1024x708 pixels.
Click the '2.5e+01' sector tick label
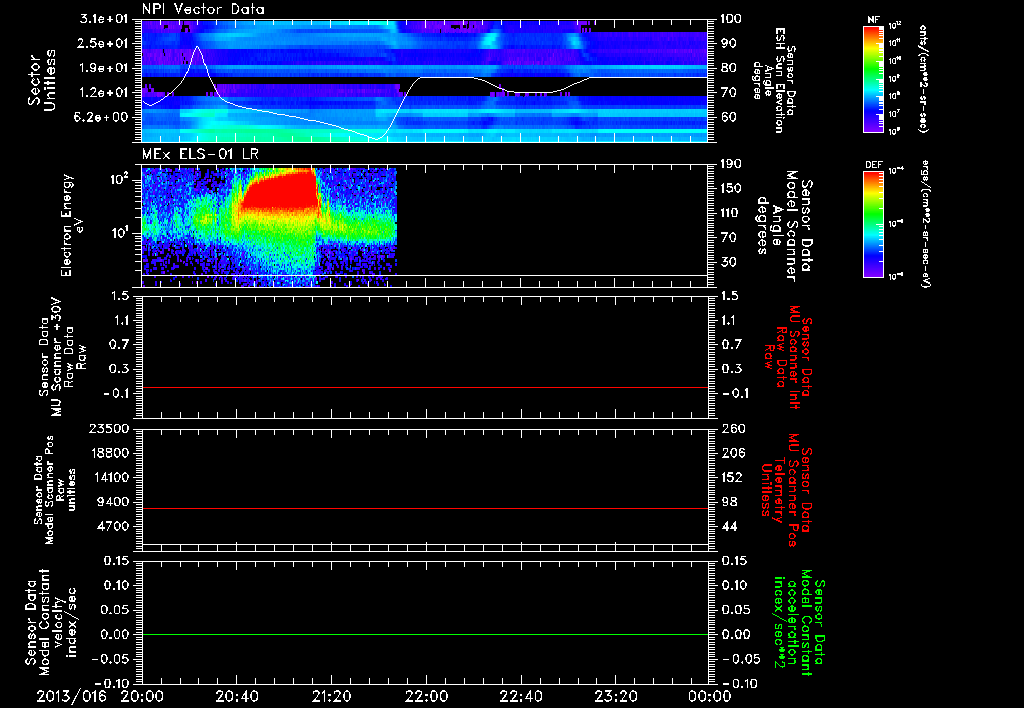[x=104, y=43]
